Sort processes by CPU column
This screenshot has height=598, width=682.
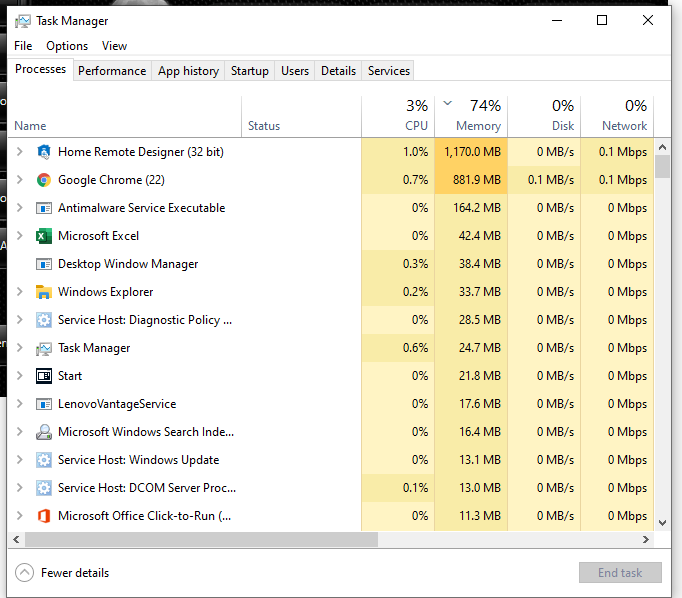[398, 116]
